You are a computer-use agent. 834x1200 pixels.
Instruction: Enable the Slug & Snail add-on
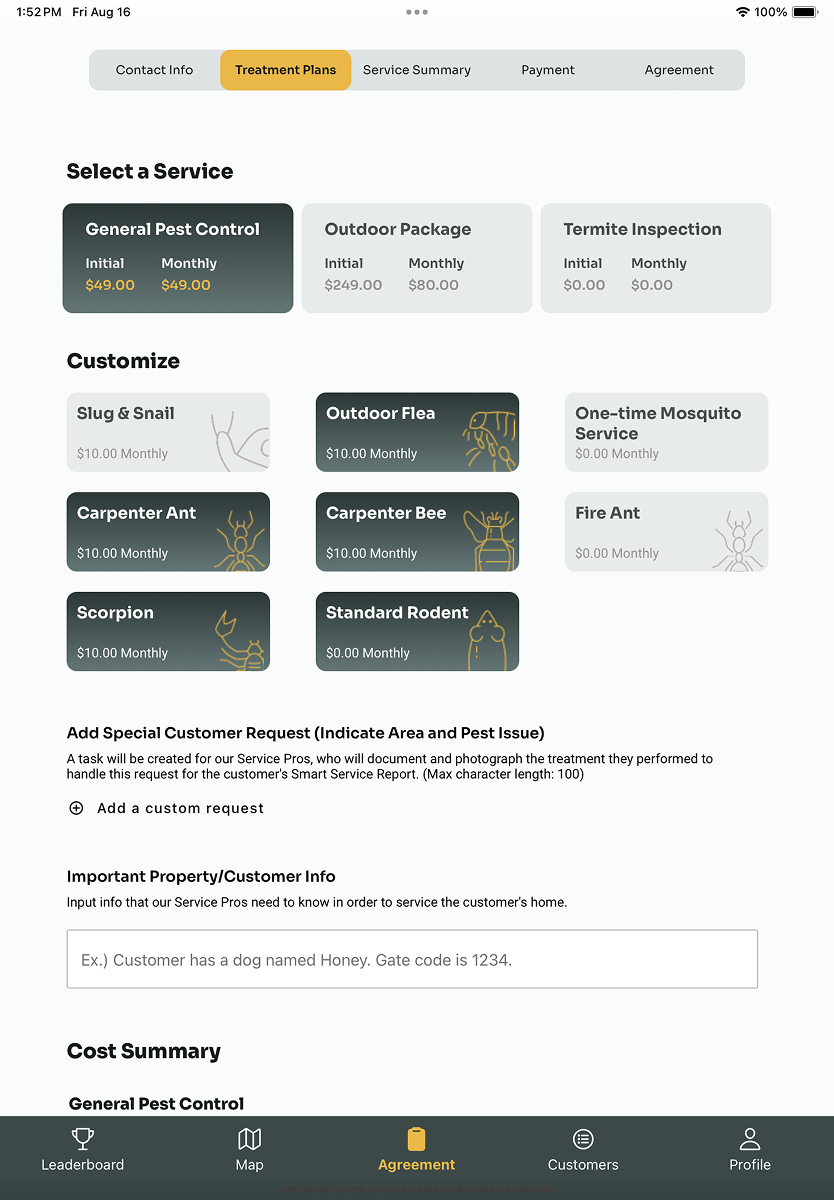click(167, 432)
